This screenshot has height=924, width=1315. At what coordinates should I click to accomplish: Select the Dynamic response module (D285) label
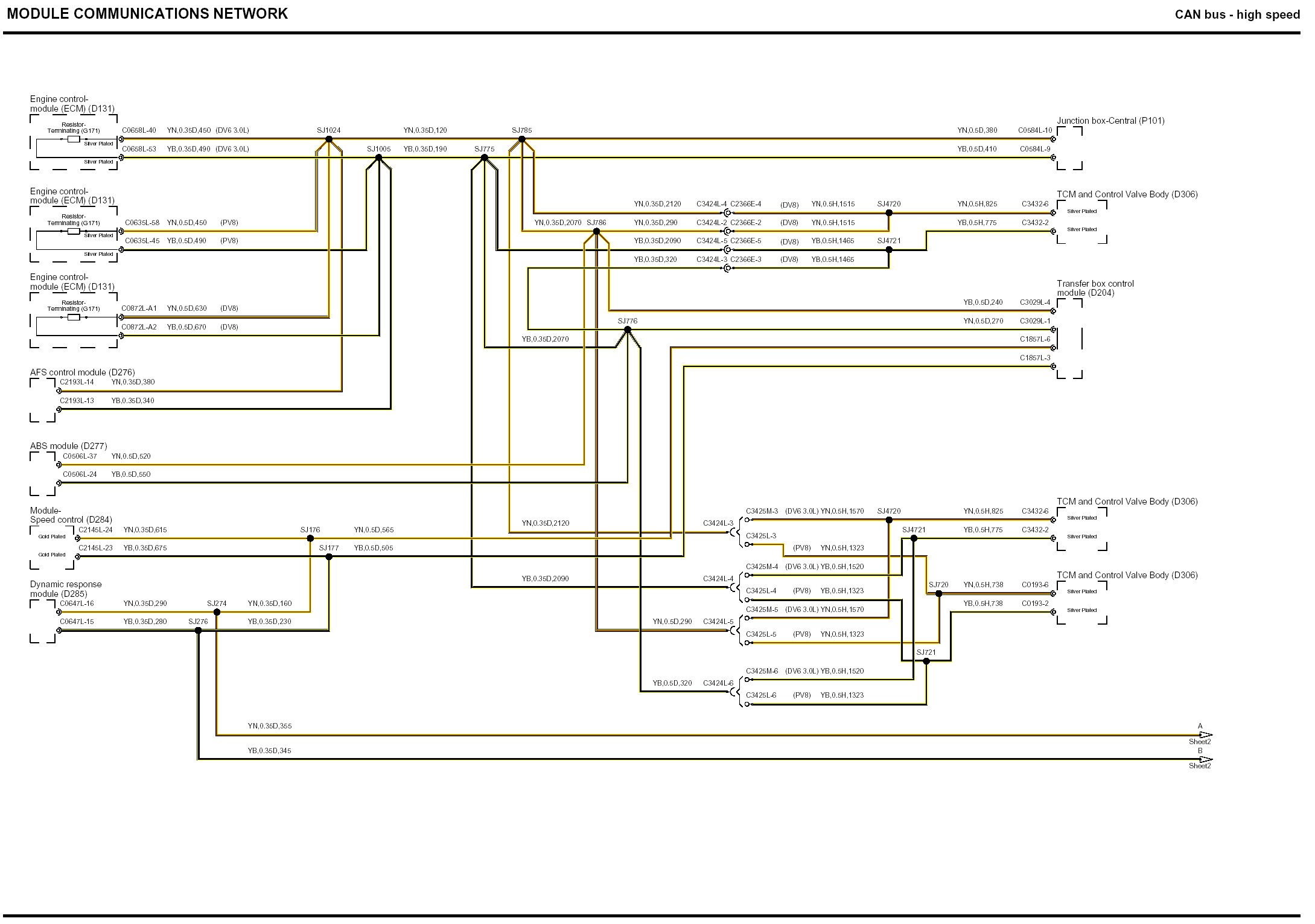point(66,589)
